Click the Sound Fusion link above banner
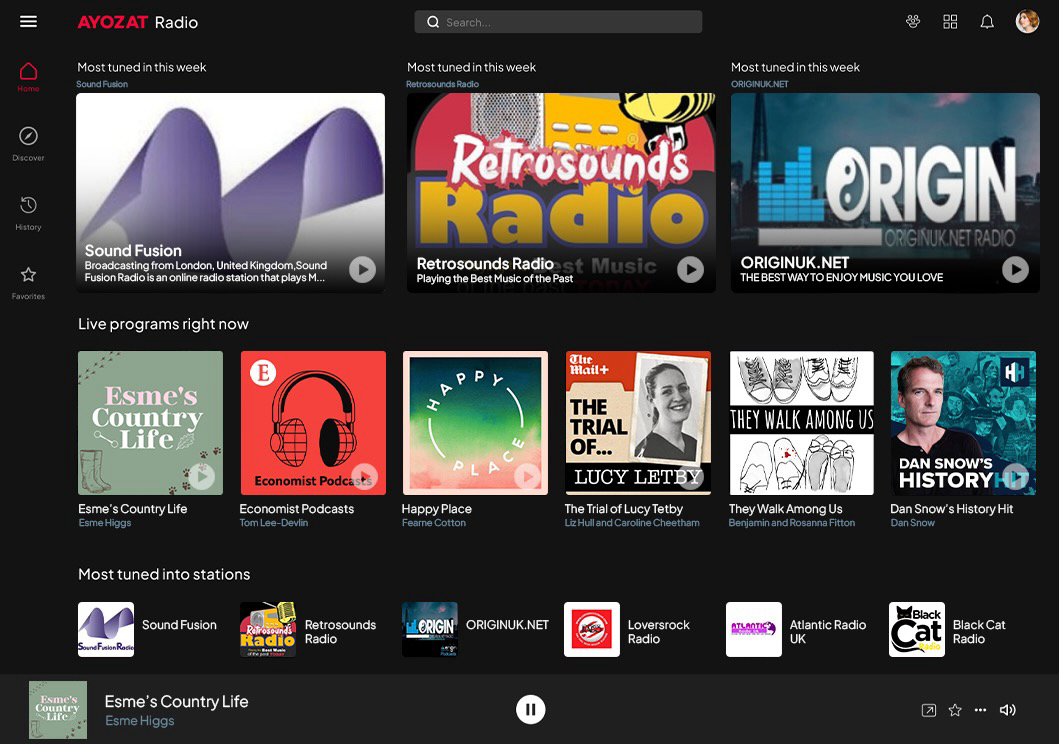 pos(102,84)
